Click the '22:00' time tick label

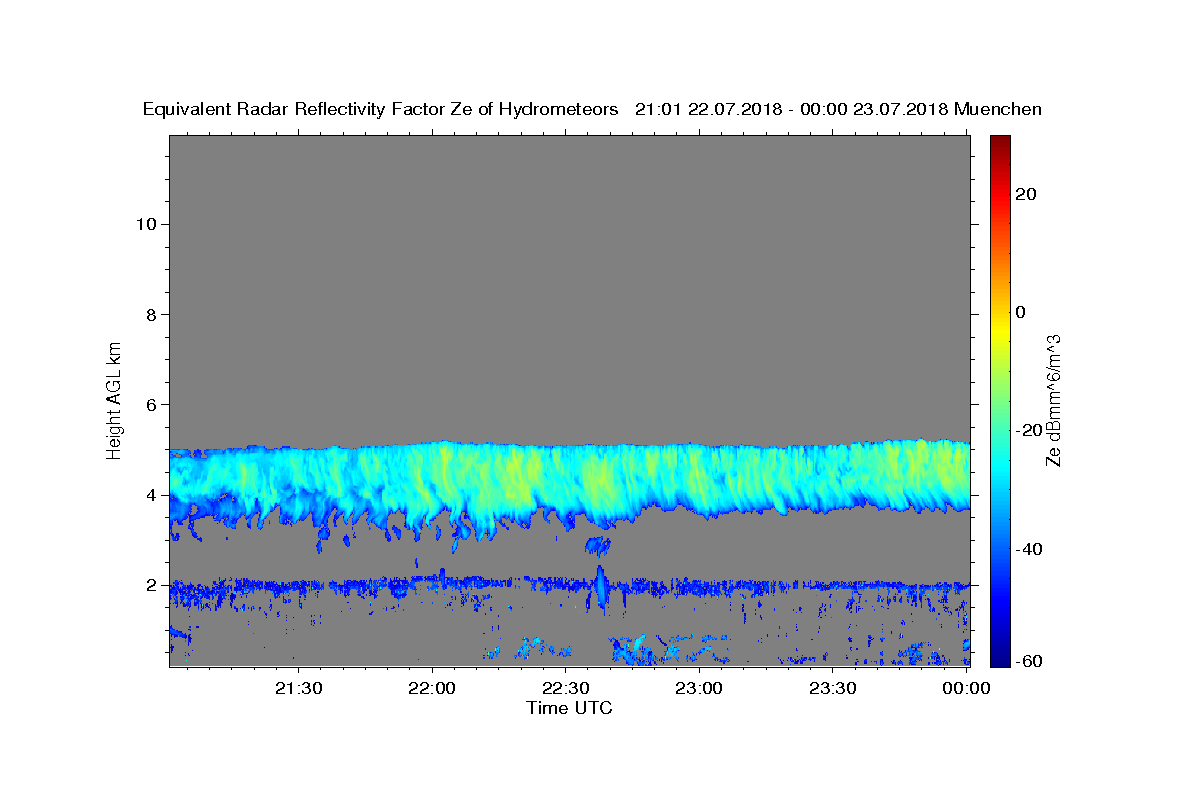pyautogui.click(x=432, y=688)
